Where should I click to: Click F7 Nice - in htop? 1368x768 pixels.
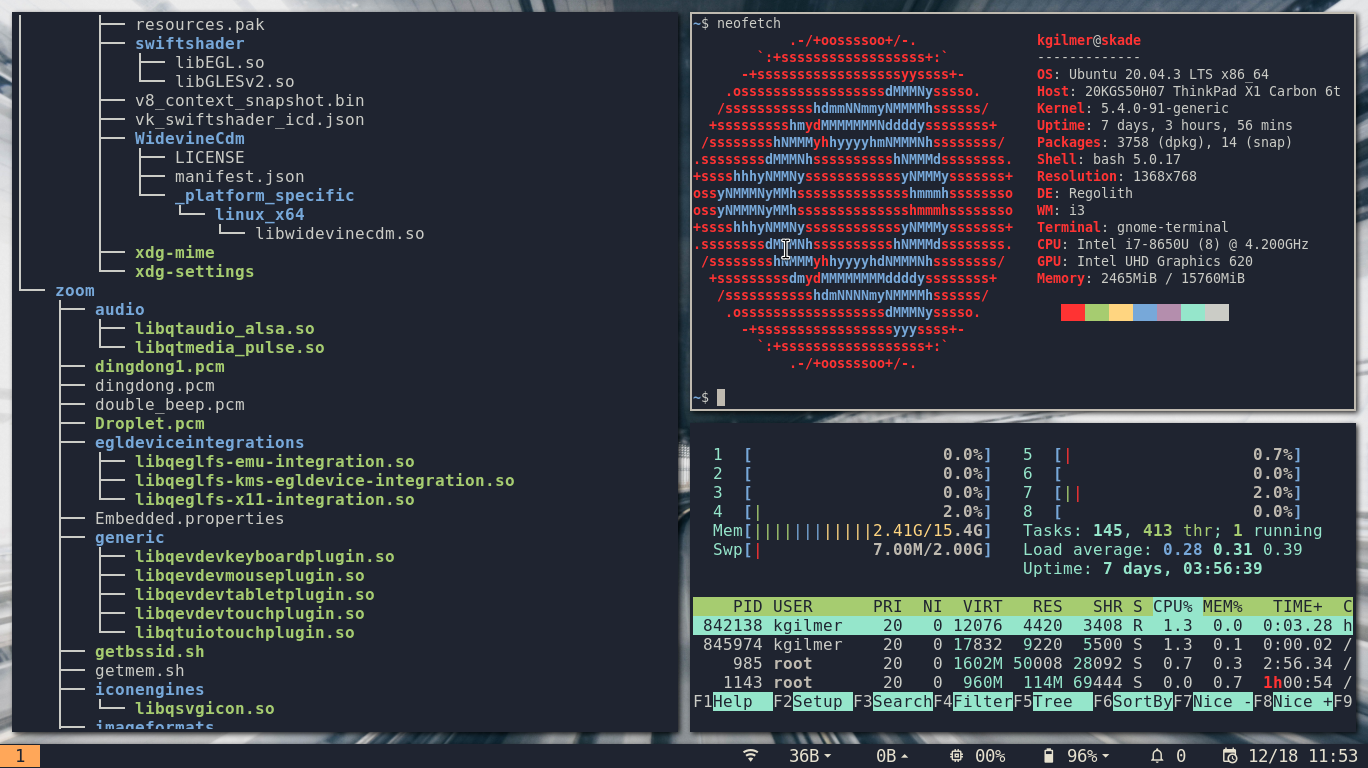click(x=1212, y=702)
